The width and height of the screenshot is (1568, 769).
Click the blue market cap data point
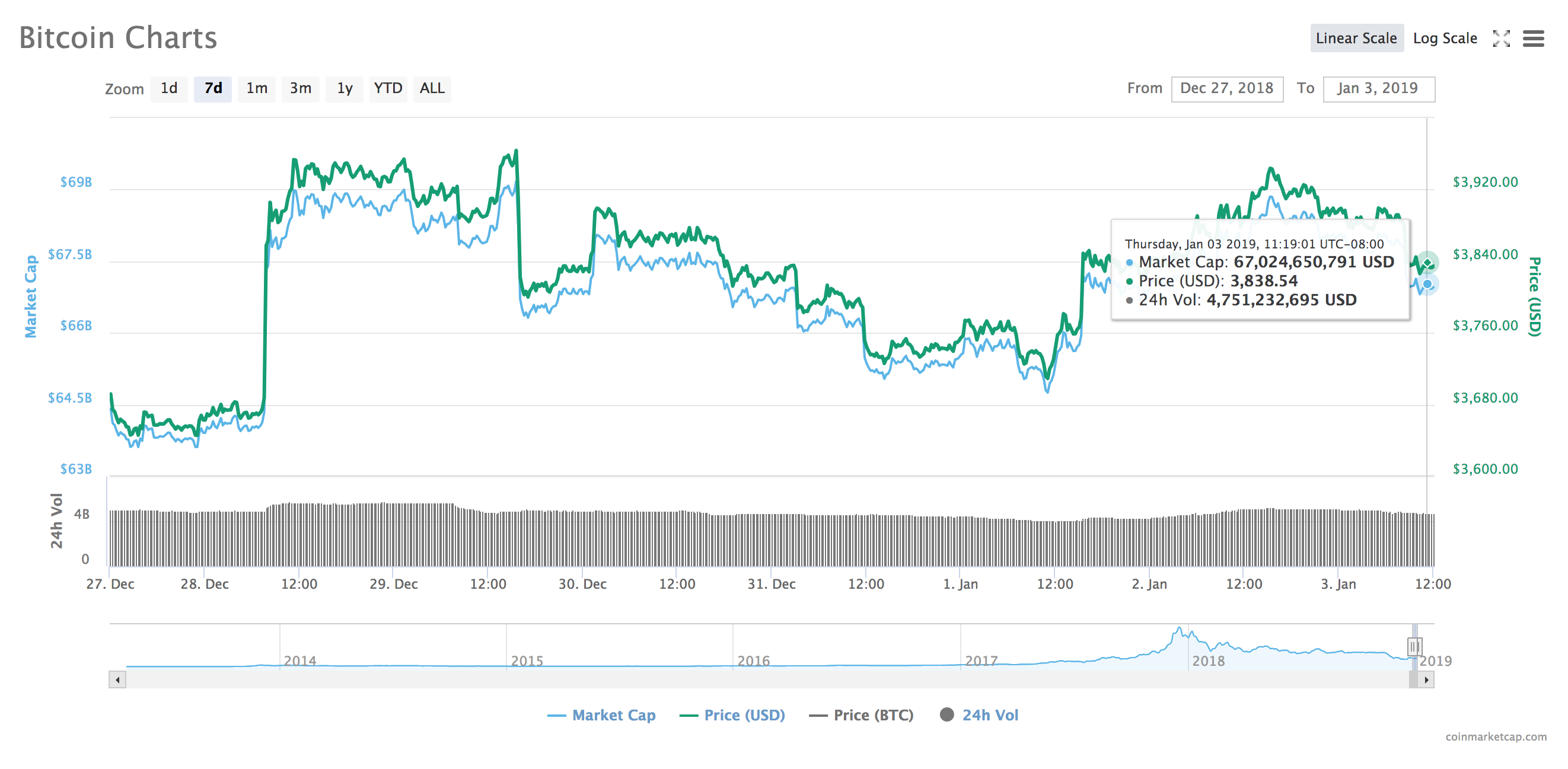(1427, 284)
